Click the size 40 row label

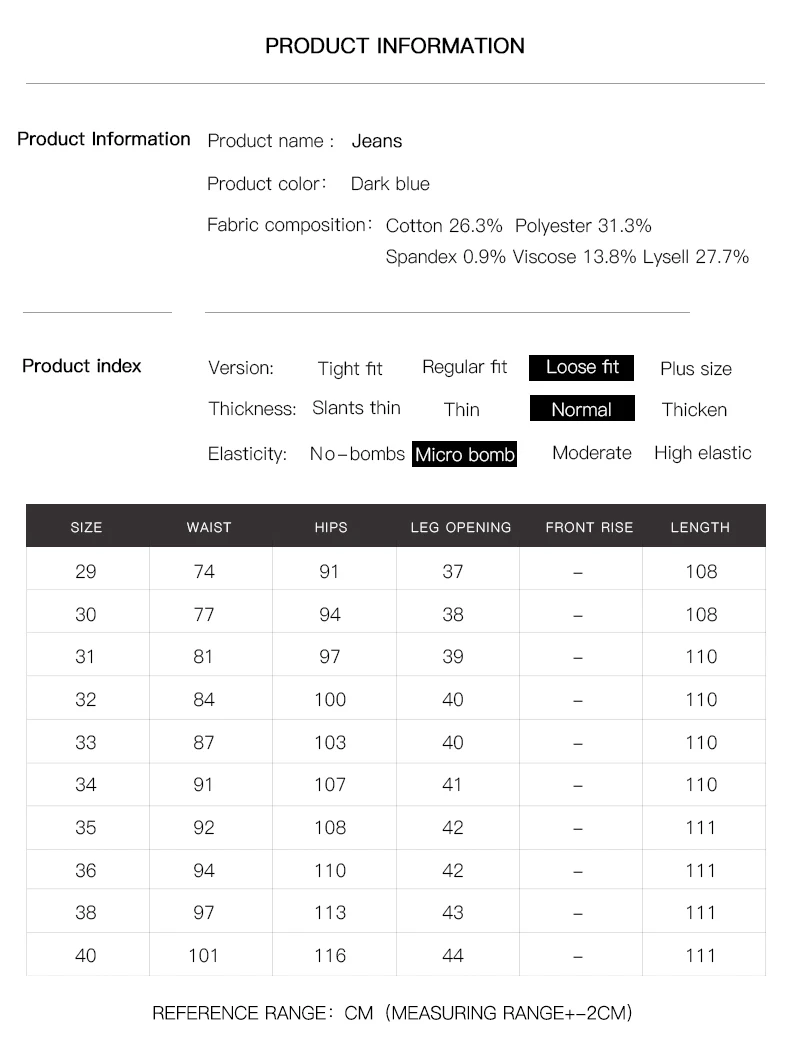point(86,955)
